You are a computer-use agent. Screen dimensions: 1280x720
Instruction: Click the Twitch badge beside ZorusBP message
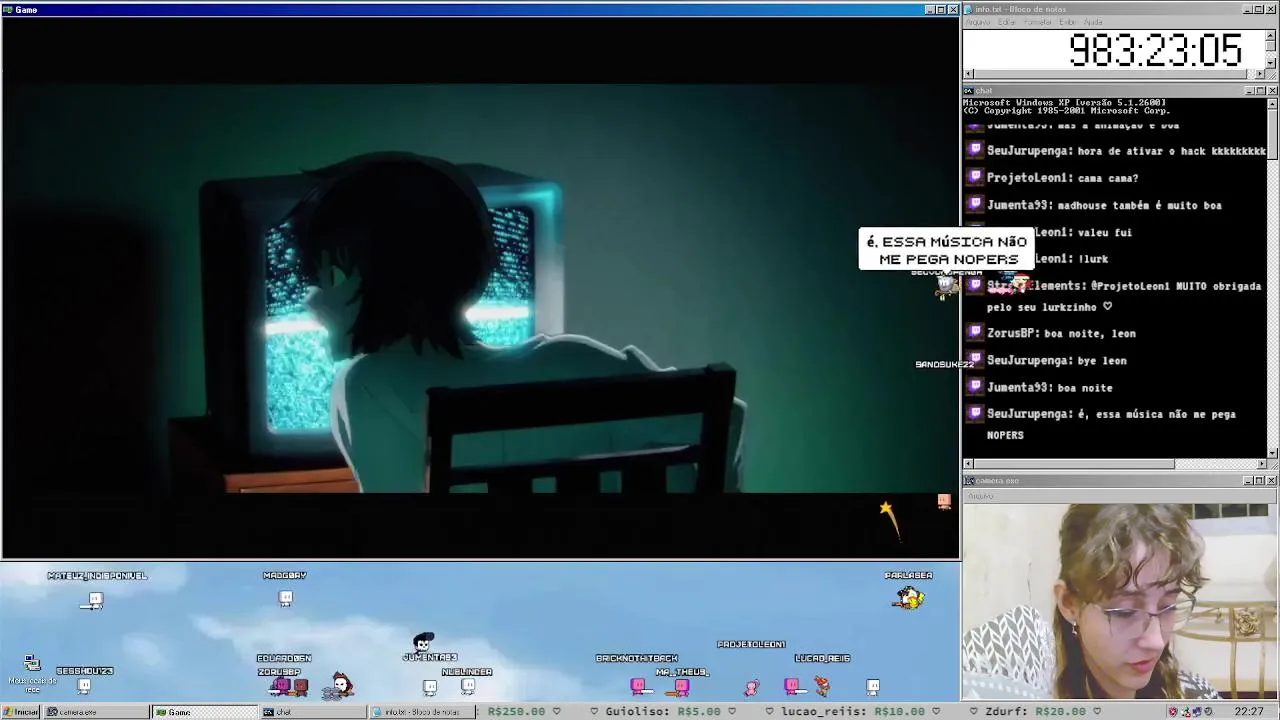[x=975, y=332]
